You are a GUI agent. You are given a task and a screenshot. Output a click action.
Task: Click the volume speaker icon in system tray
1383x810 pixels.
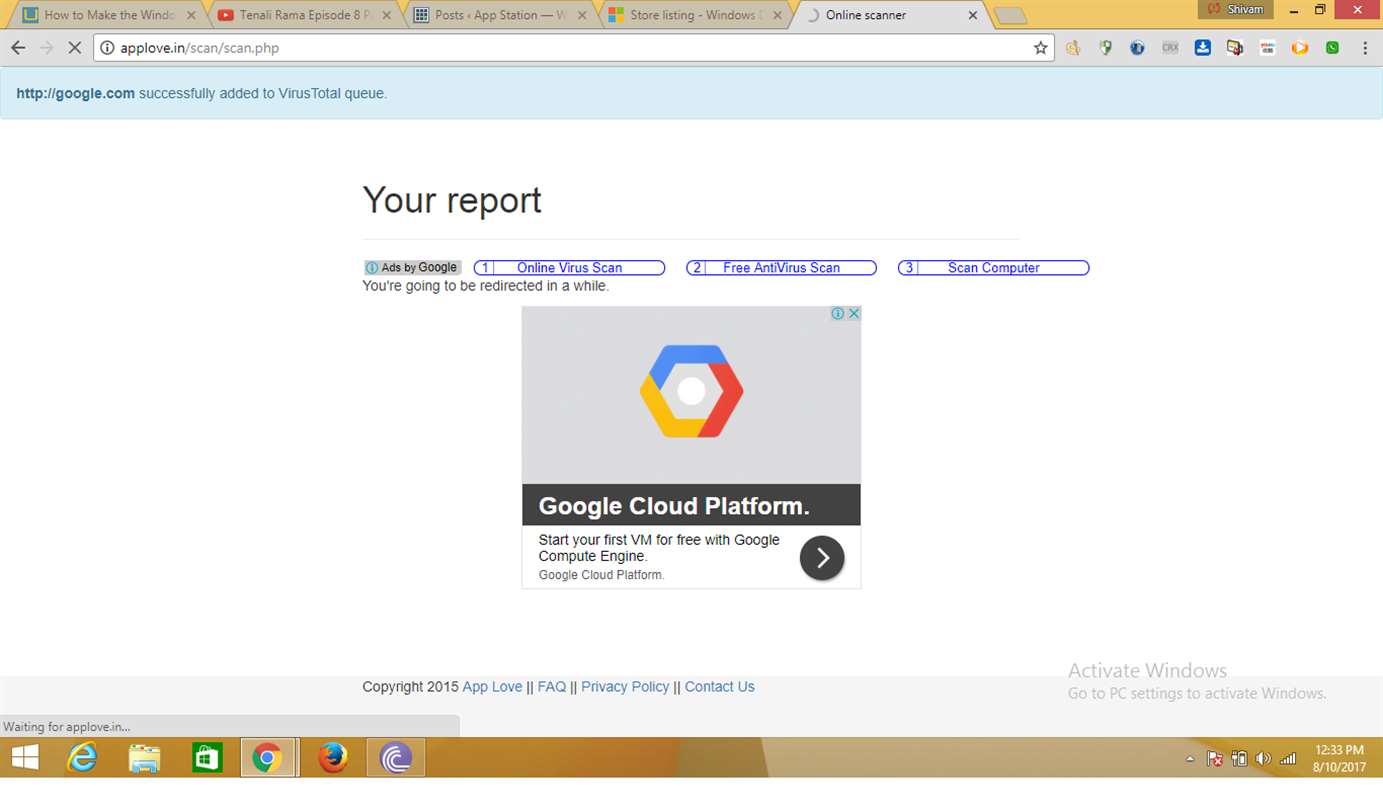1263,759
